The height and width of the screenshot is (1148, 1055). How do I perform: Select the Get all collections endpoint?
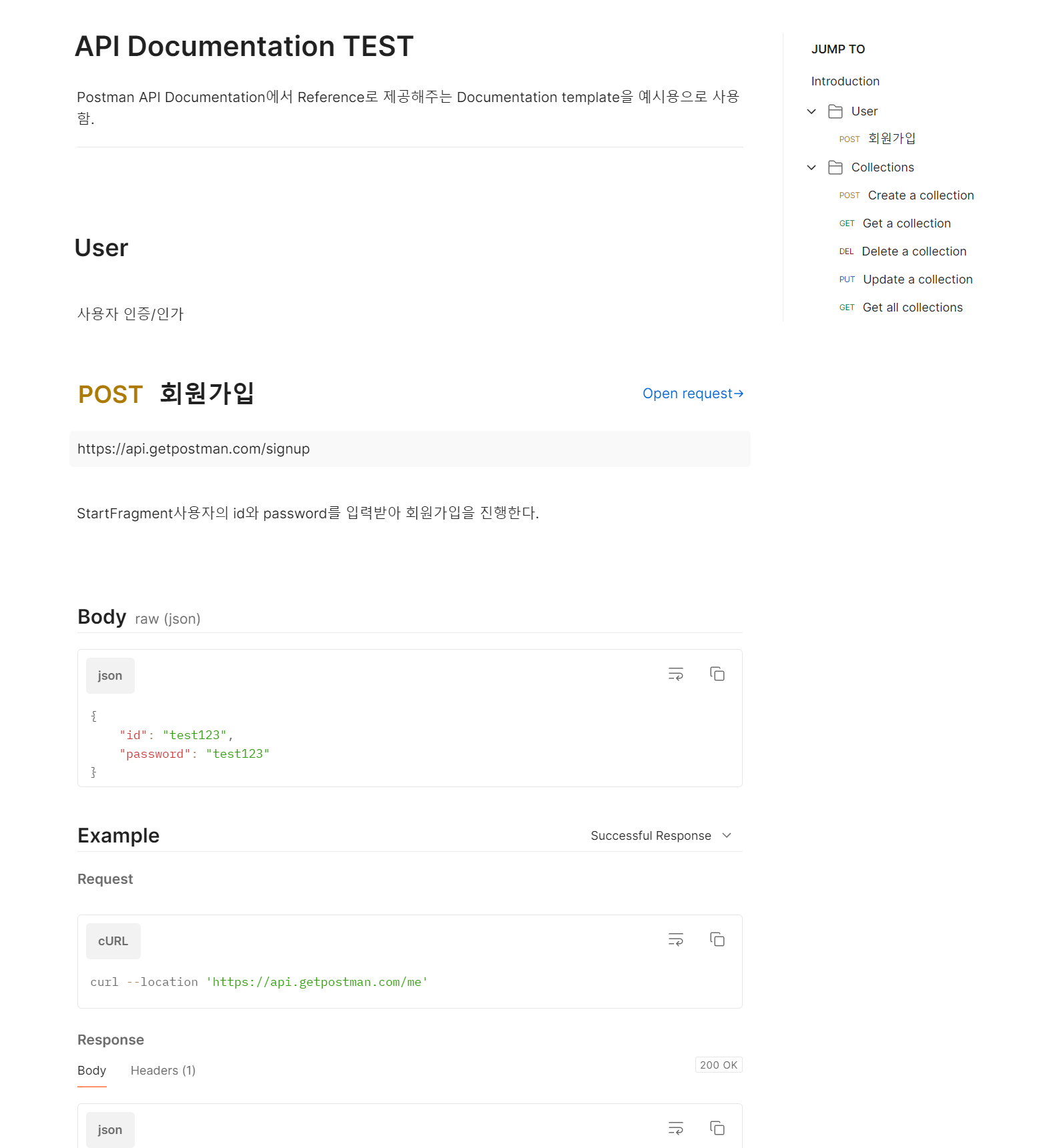[x=912, y=307]
